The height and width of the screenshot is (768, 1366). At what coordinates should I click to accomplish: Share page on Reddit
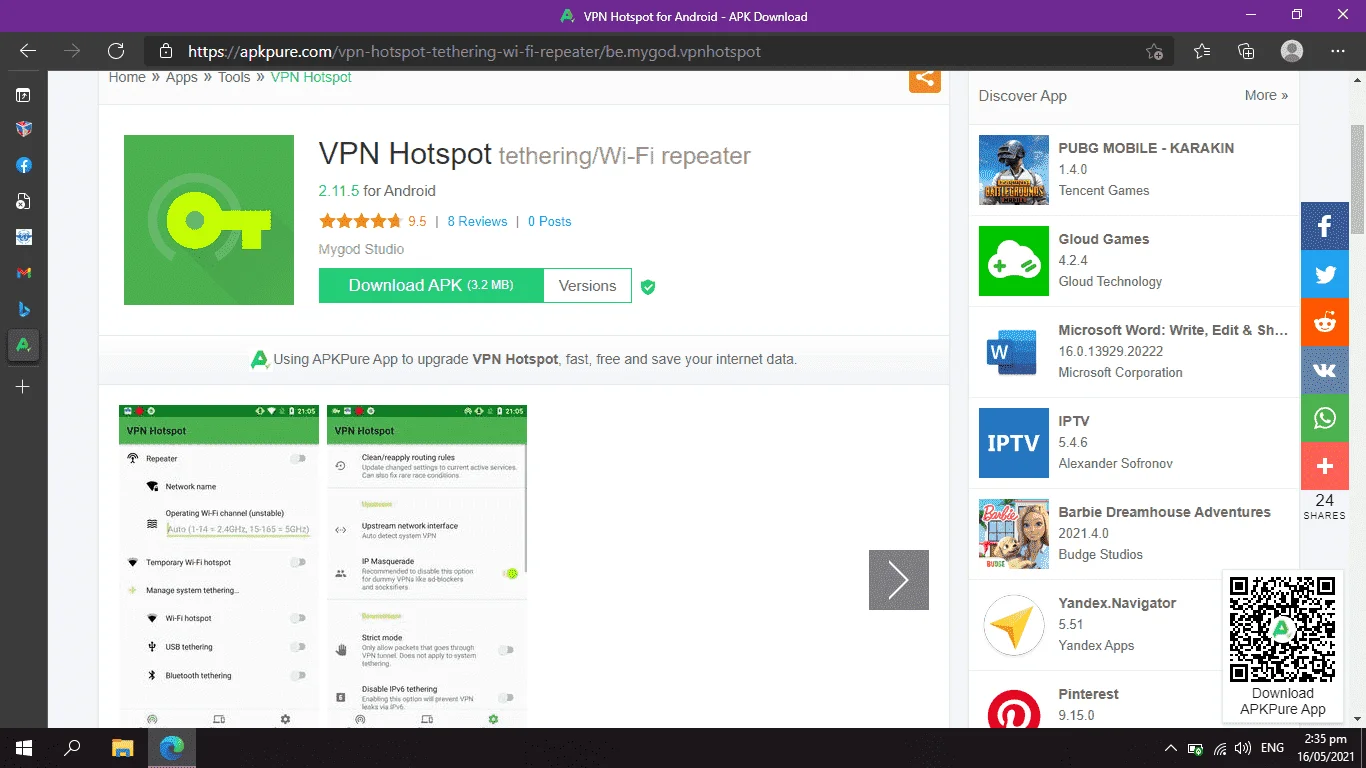(1325, 322)
